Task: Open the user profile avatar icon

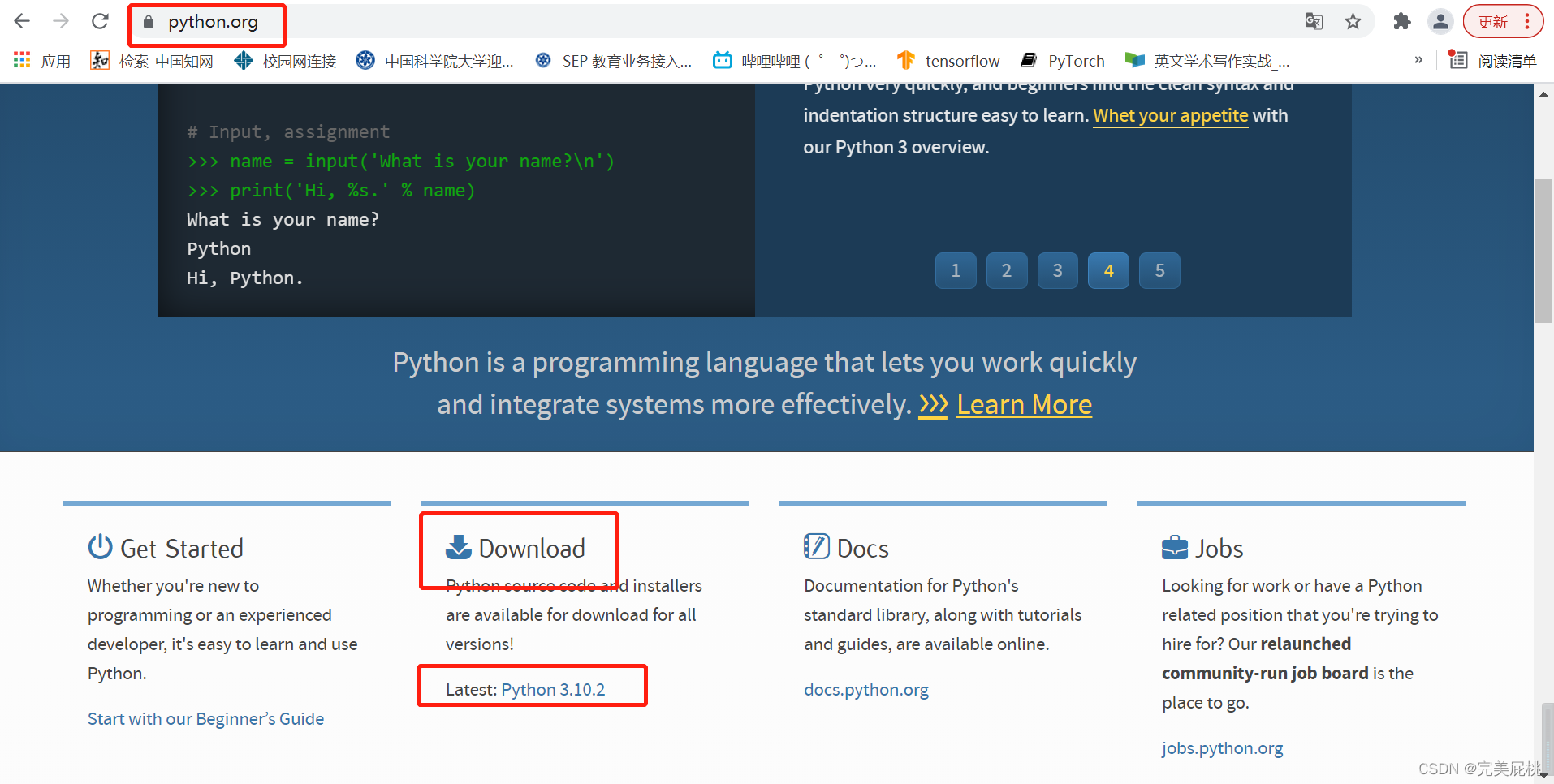Action: pos(1440,22)
